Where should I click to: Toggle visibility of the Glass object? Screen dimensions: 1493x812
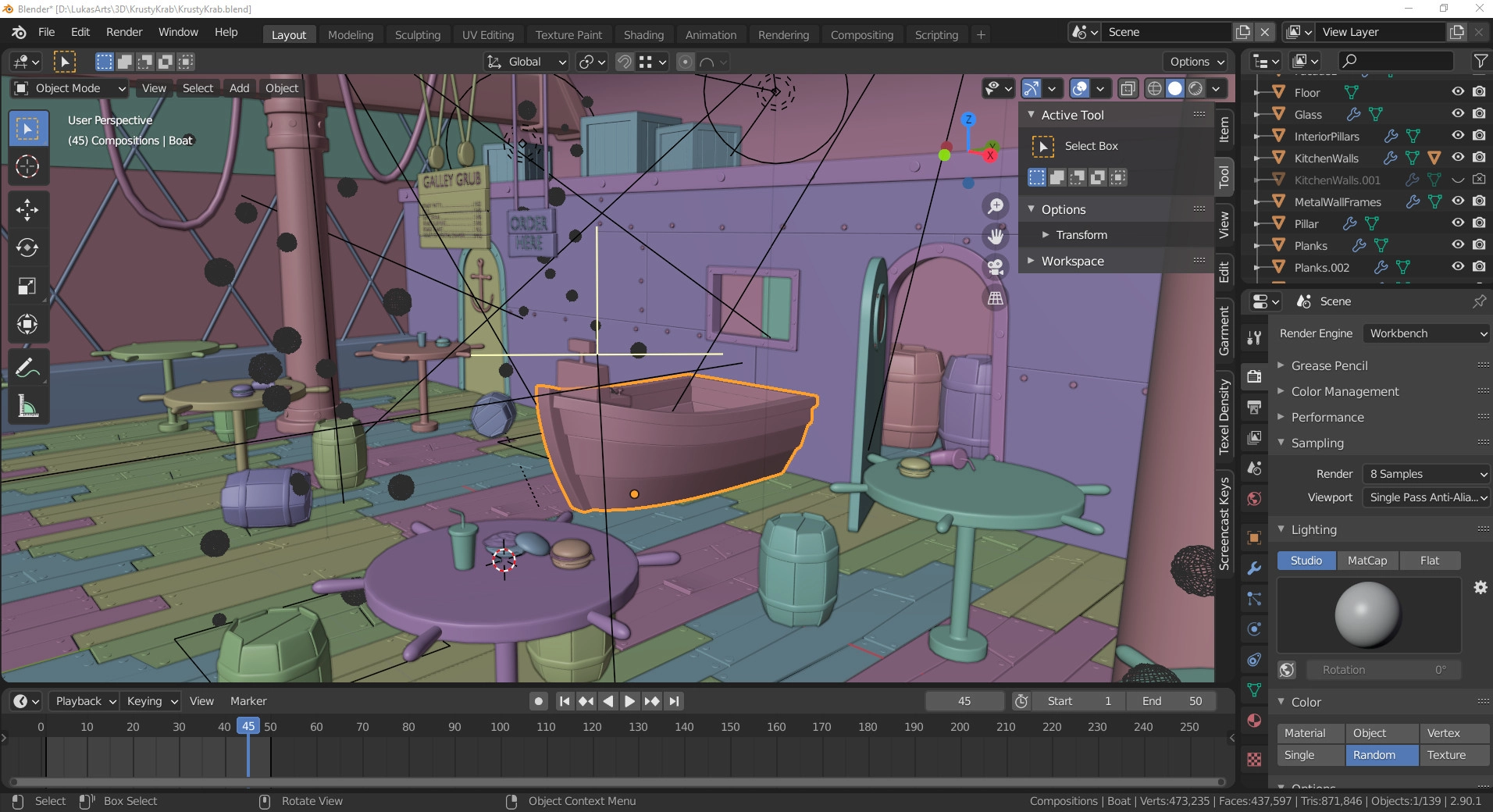(1457, 114)
